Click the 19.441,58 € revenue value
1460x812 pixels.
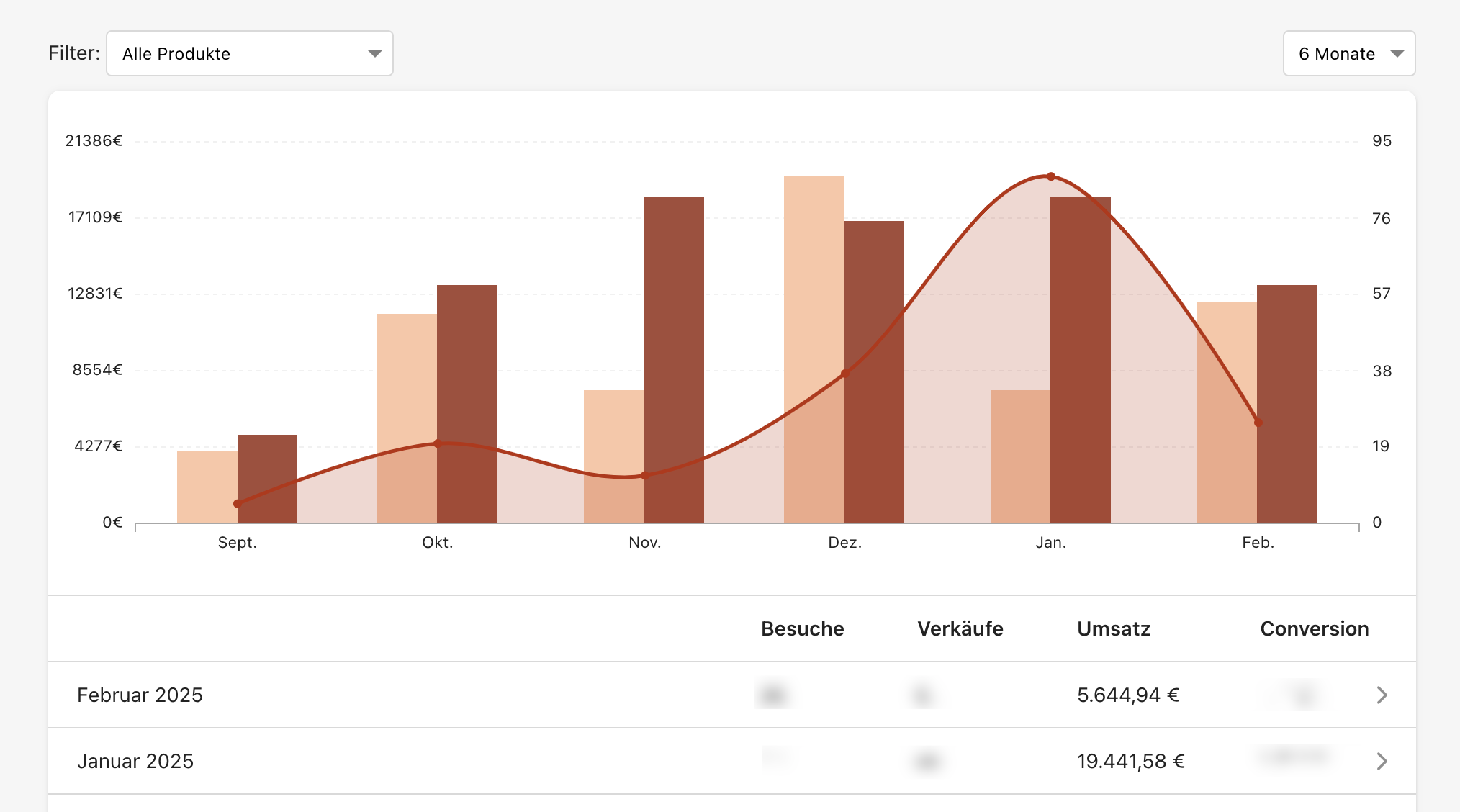pos(1130,761)
